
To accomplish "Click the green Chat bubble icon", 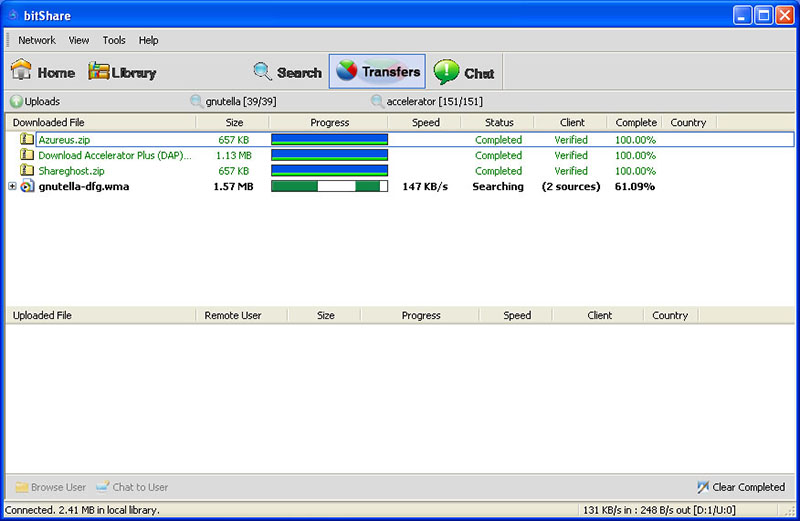I will 446,71.
